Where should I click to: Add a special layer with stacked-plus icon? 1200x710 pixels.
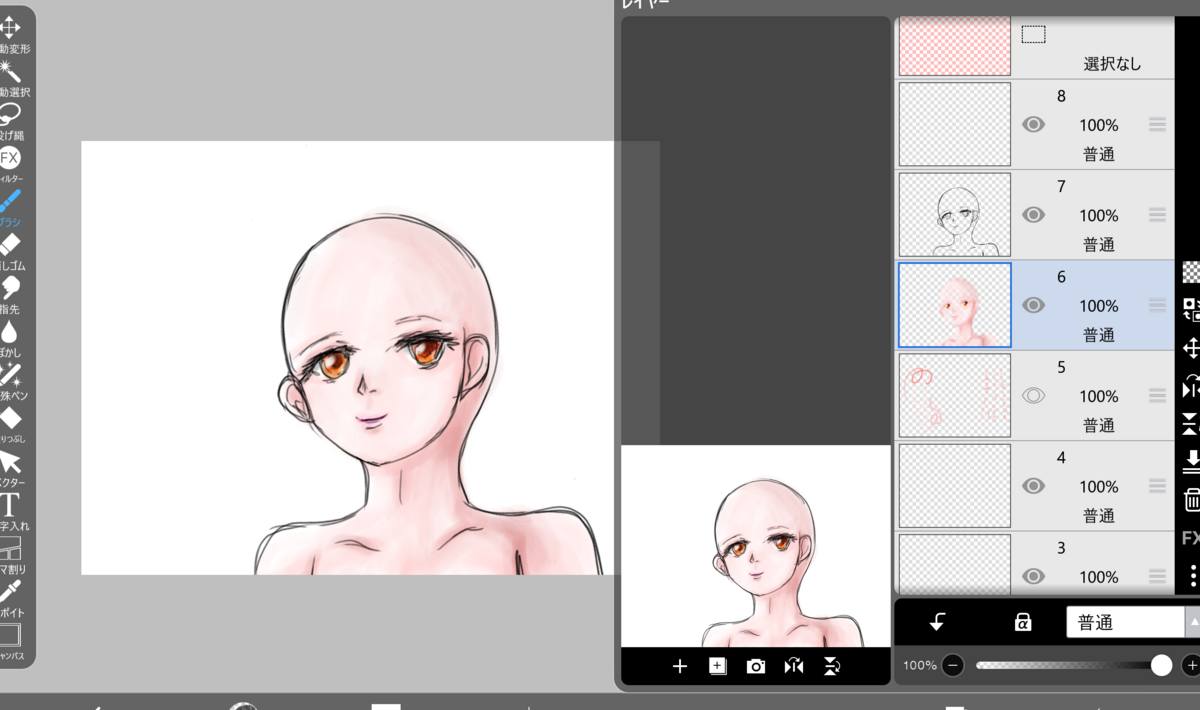click(717, 666)
